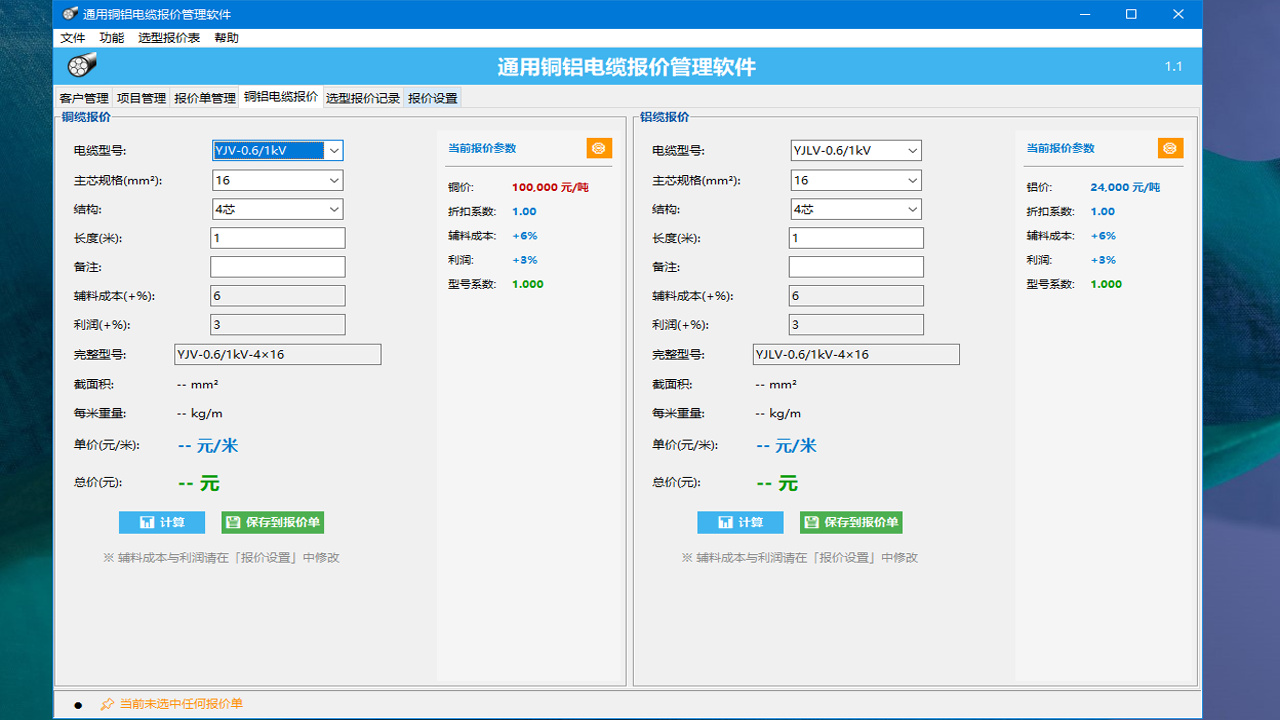Expand copper 结构 dropdown showing 4芯

334,209
